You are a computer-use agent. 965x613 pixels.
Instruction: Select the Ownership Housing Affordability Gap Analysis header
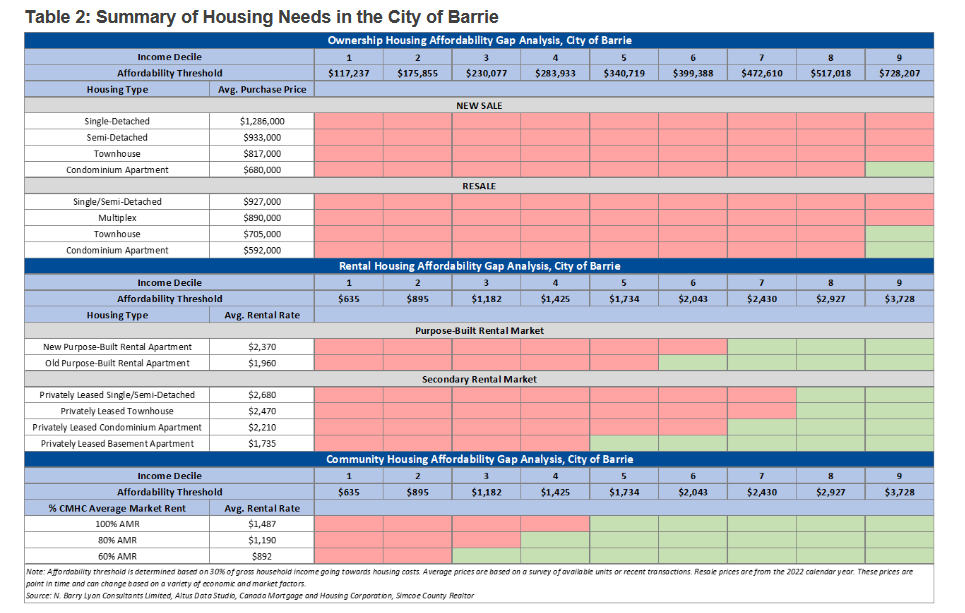point(479,40)
